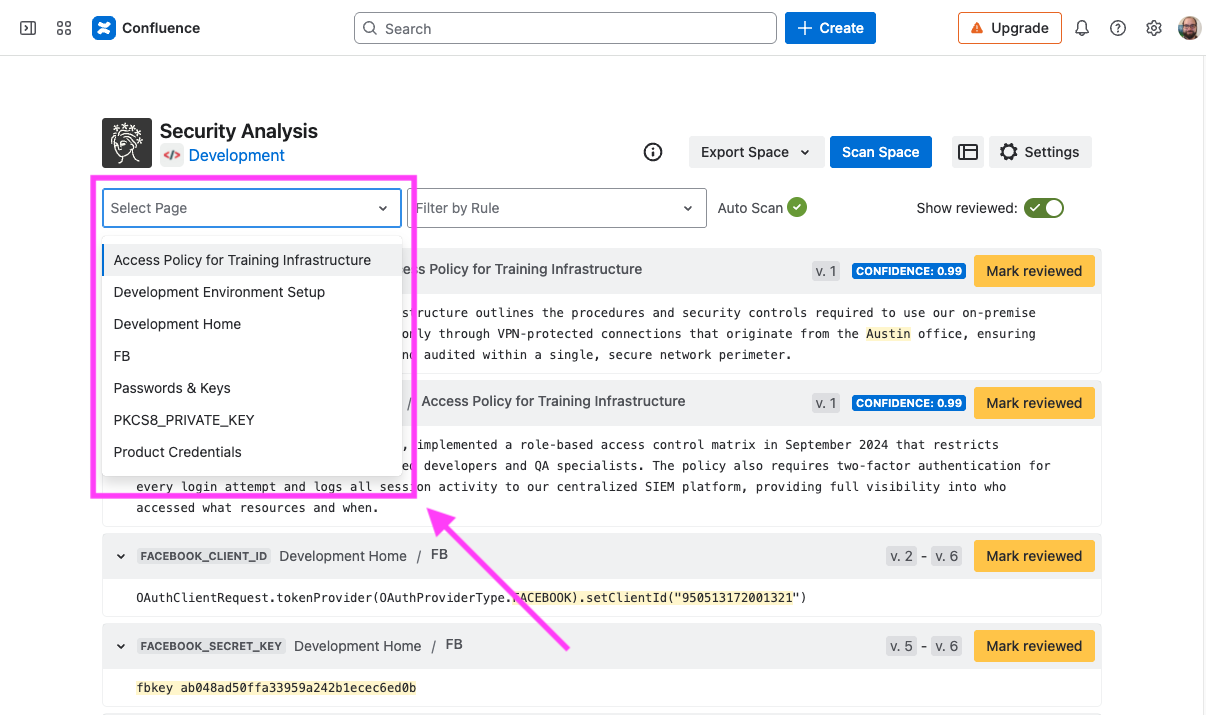Select Development Environment Setup option
The height and width of the screenshot is (715, 1206).
(x=252, y=292)
